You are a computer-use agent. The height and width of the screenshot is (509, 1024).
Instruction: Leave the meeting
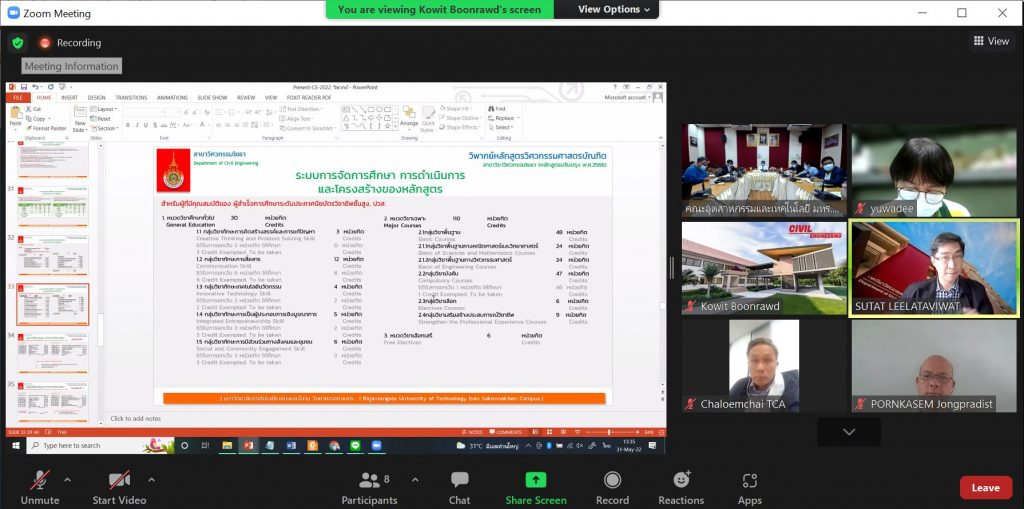pos(985,487)
